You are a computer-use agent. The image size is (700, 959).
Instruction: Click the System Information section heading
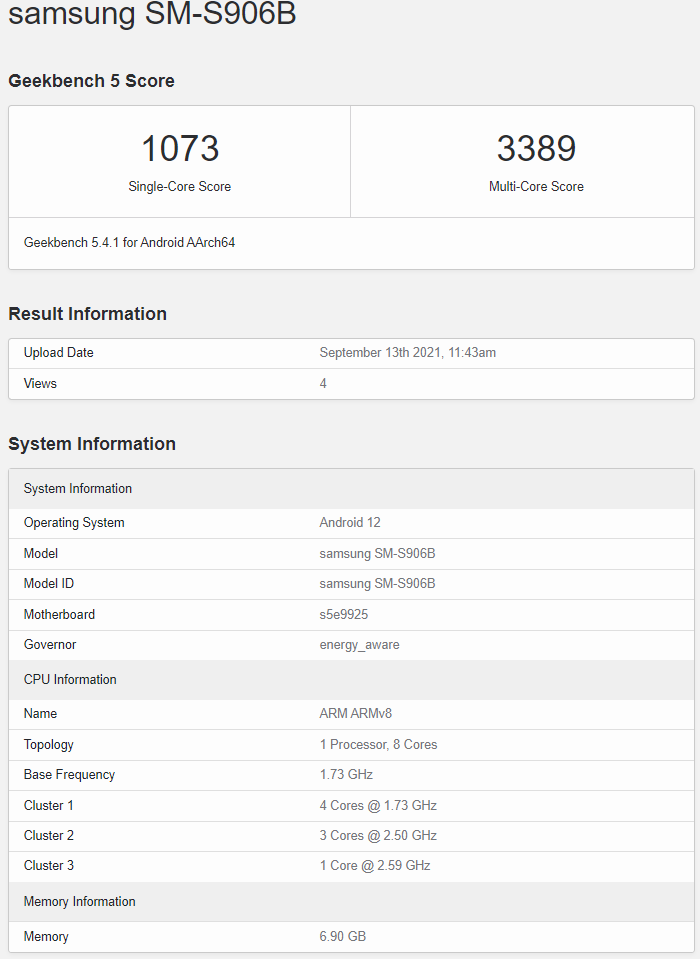tap(92, 444)
